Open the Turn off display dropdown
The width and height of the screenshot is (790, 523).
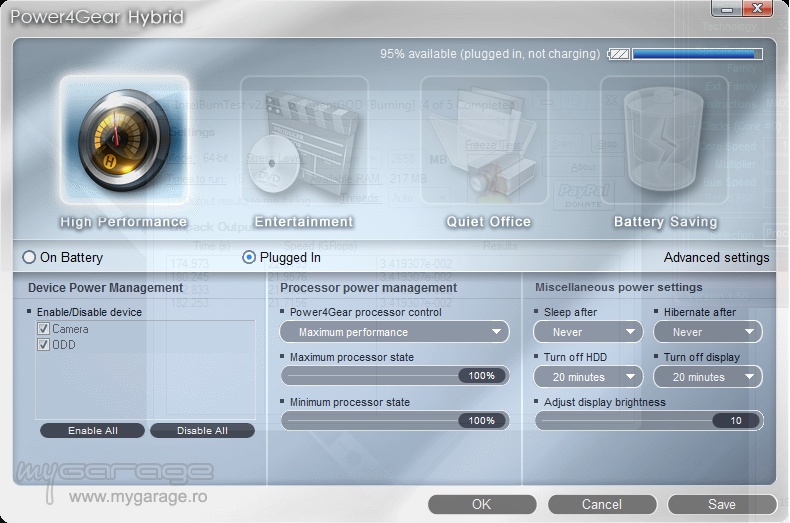click(708, 377)
